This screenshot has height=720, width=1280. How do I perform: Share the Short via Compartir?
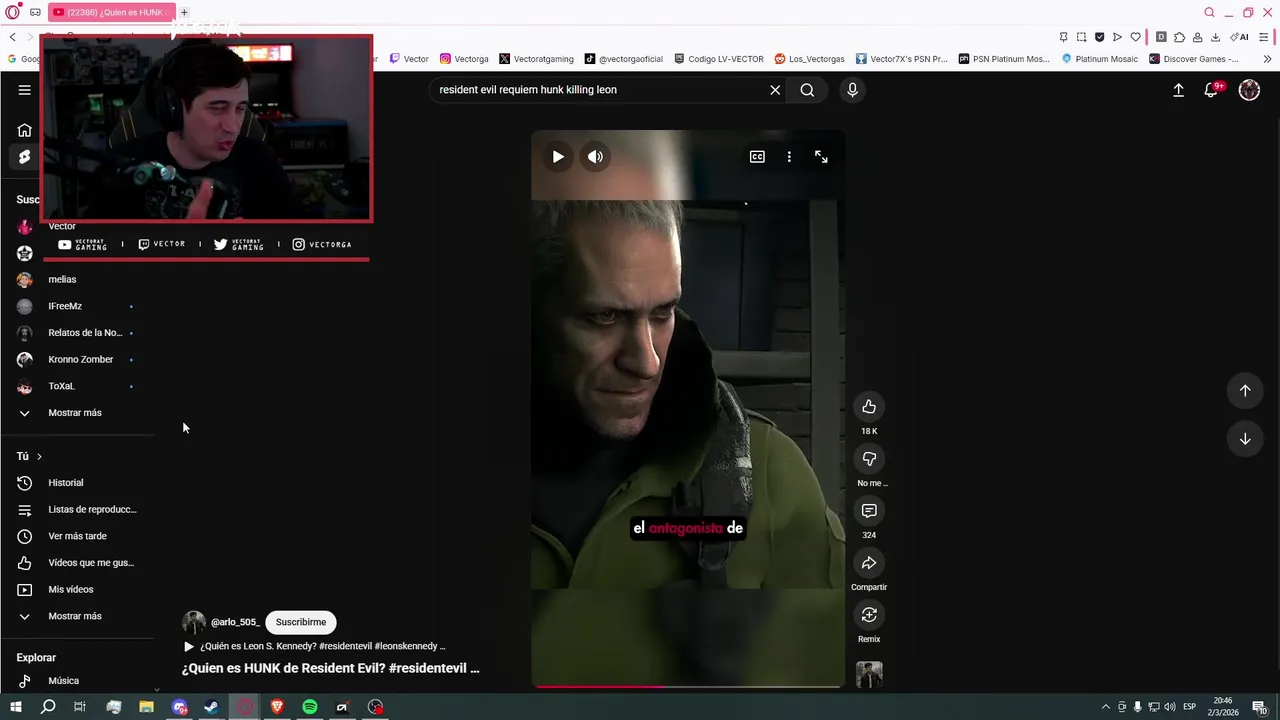point(869,563)
